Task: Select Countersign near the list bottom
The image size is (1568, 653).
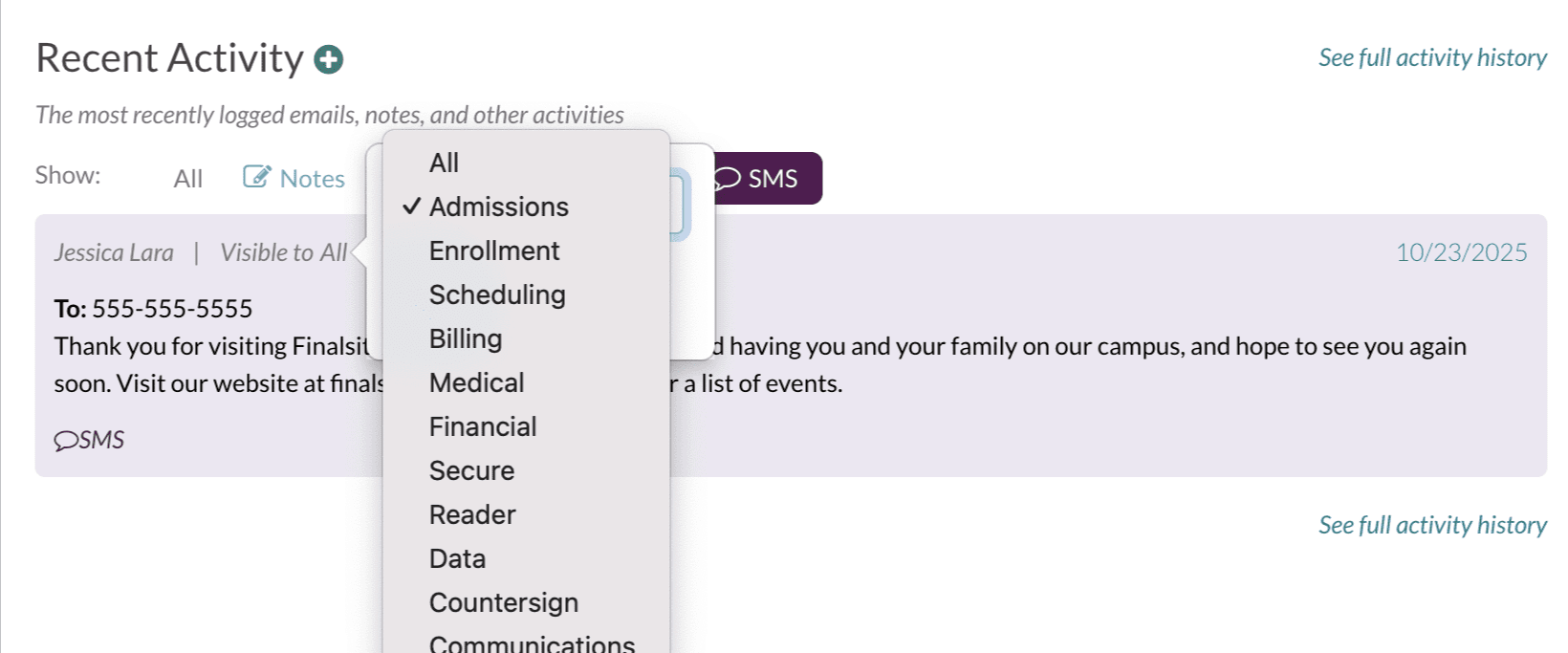Action: pyautogui.click(x=503, y=601)
